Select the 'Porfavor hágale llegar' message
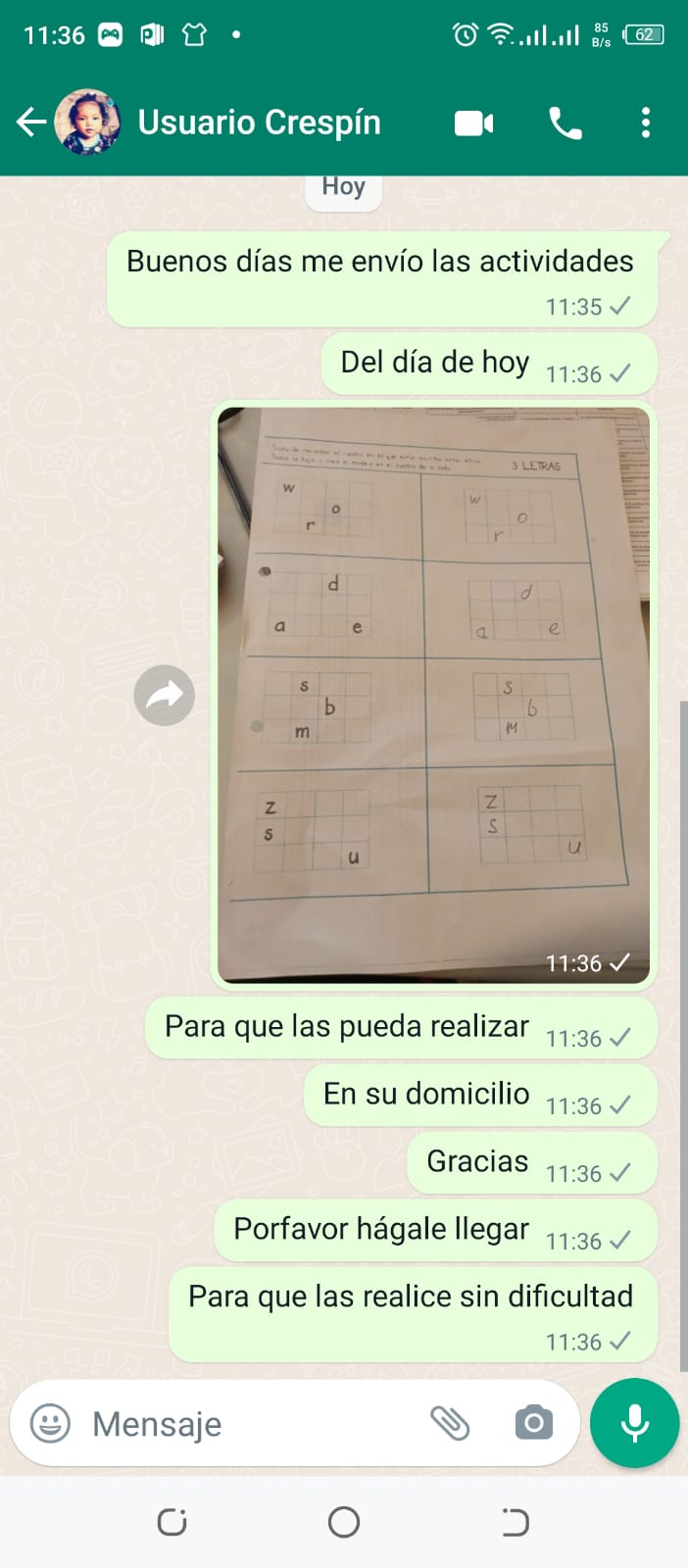 pos(435,1231)
